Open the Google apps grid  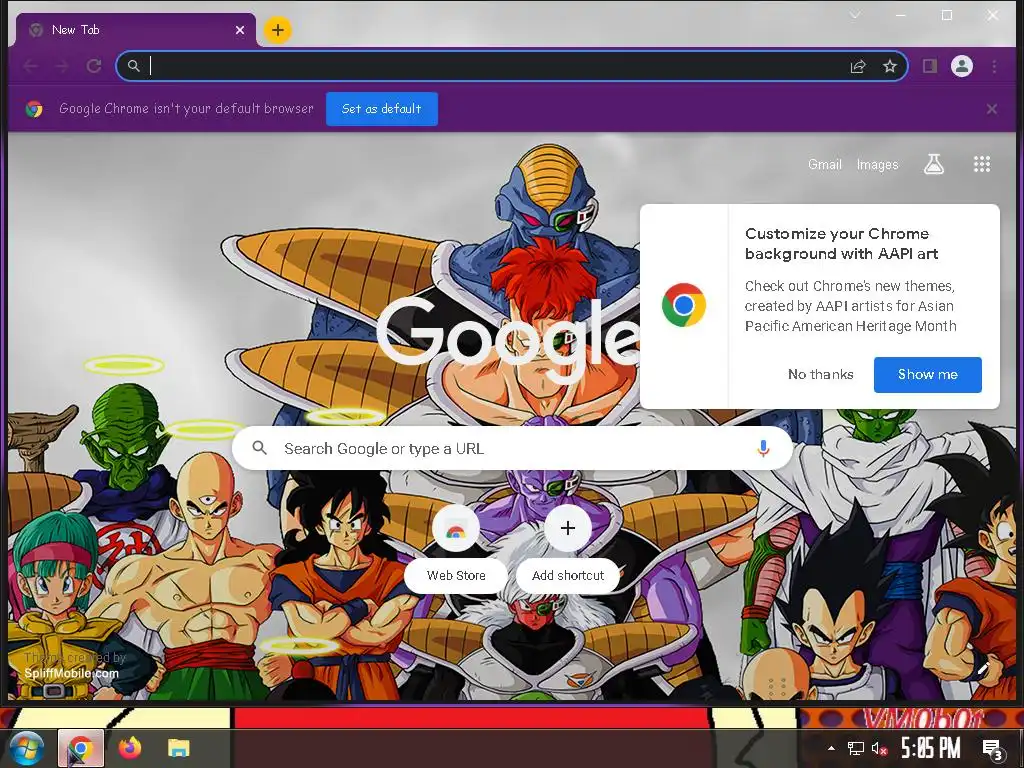click(982, 164)
